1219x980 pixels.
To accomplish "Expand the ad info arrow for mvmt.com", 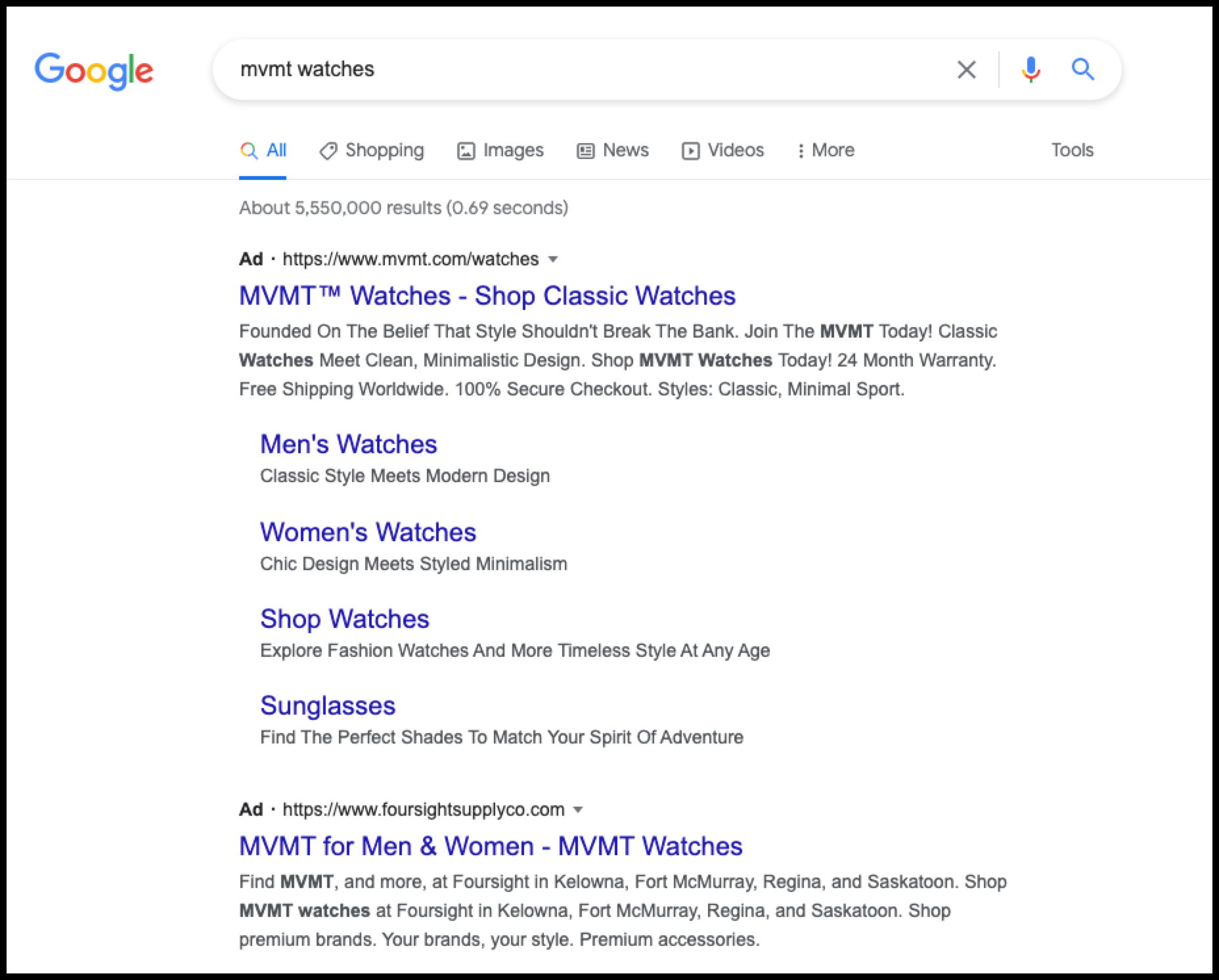I will (x=554, y=260).
